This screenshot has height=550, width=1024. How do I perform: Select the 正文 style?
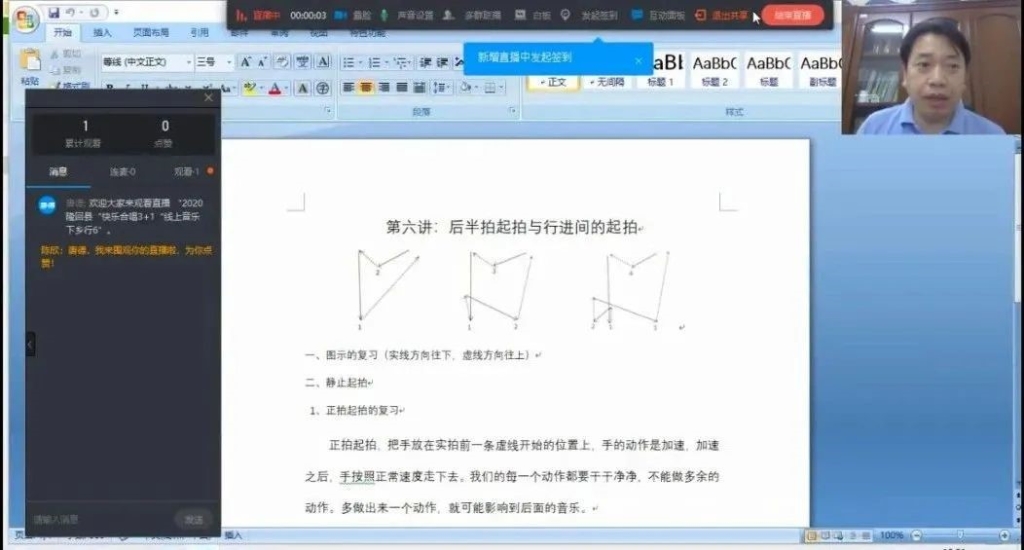coord(553,82)
